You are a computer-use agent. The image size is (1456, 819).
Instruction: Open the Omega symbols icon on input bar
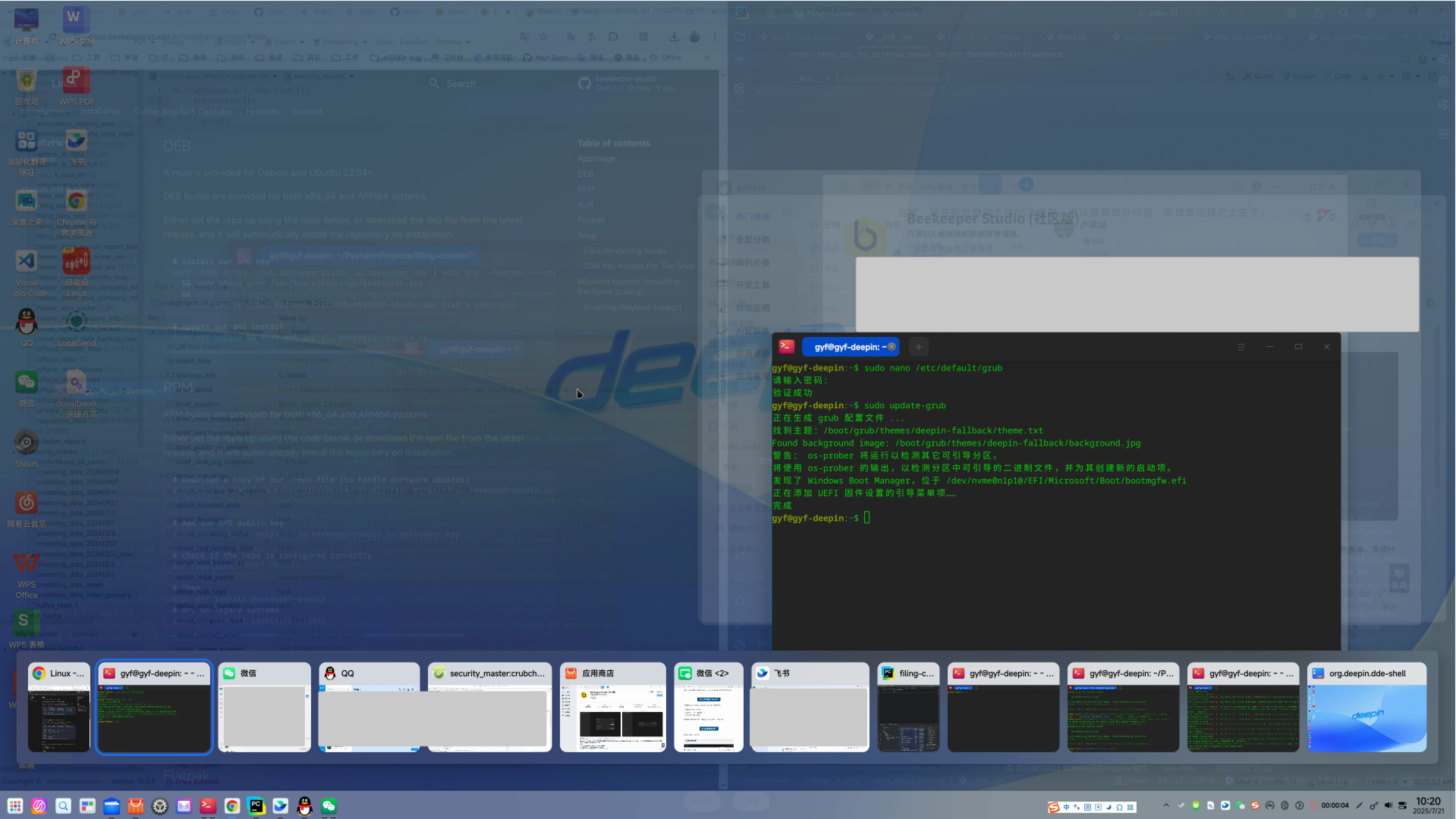coord(1120,808)
